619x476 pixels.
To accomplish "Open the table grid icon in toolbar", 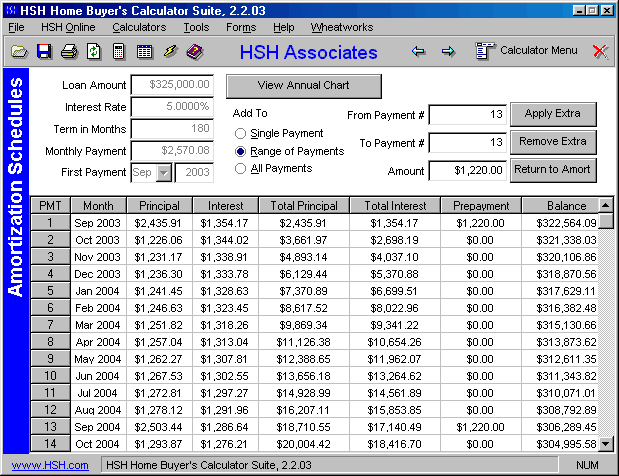I will (x=144, y=52).
